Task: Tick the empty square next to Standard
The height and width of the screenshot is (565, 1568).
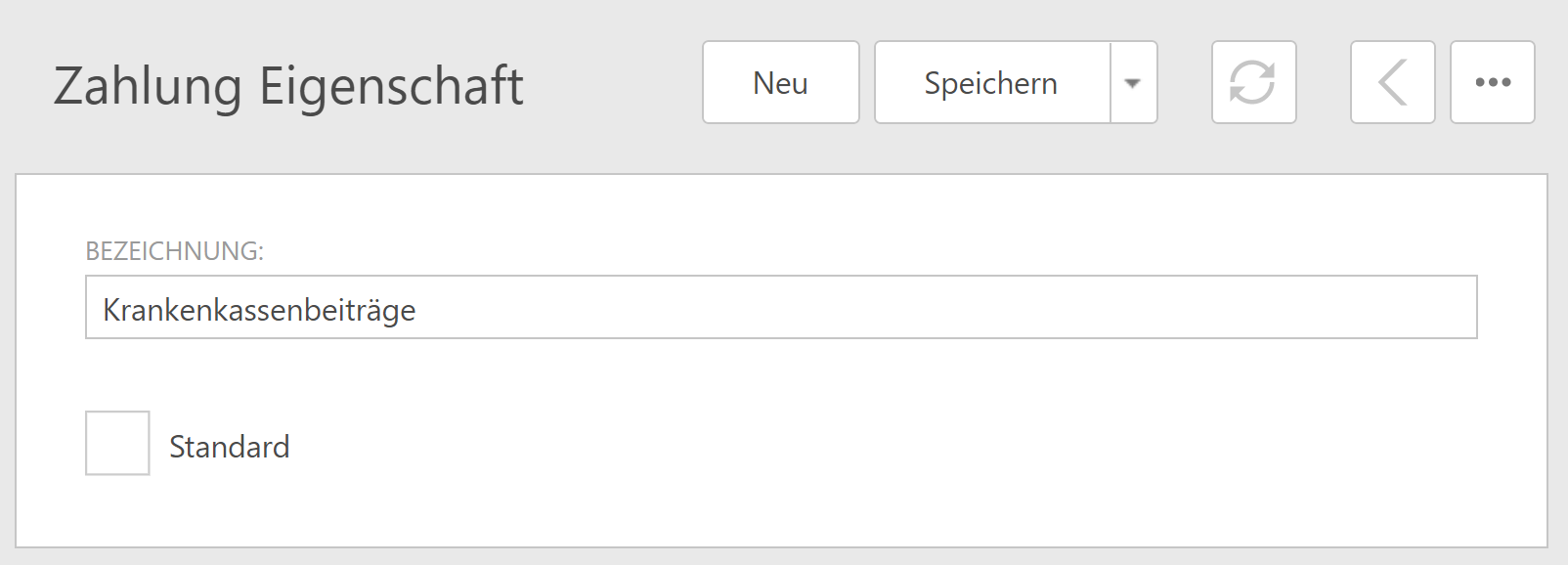Action: pyautogui.click(x=117, y=443)
